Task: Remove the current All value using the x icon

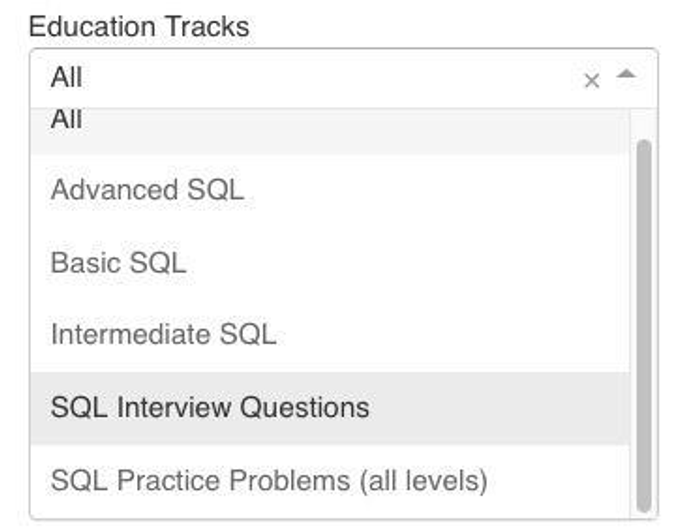Action: click(x=591, y=81)
